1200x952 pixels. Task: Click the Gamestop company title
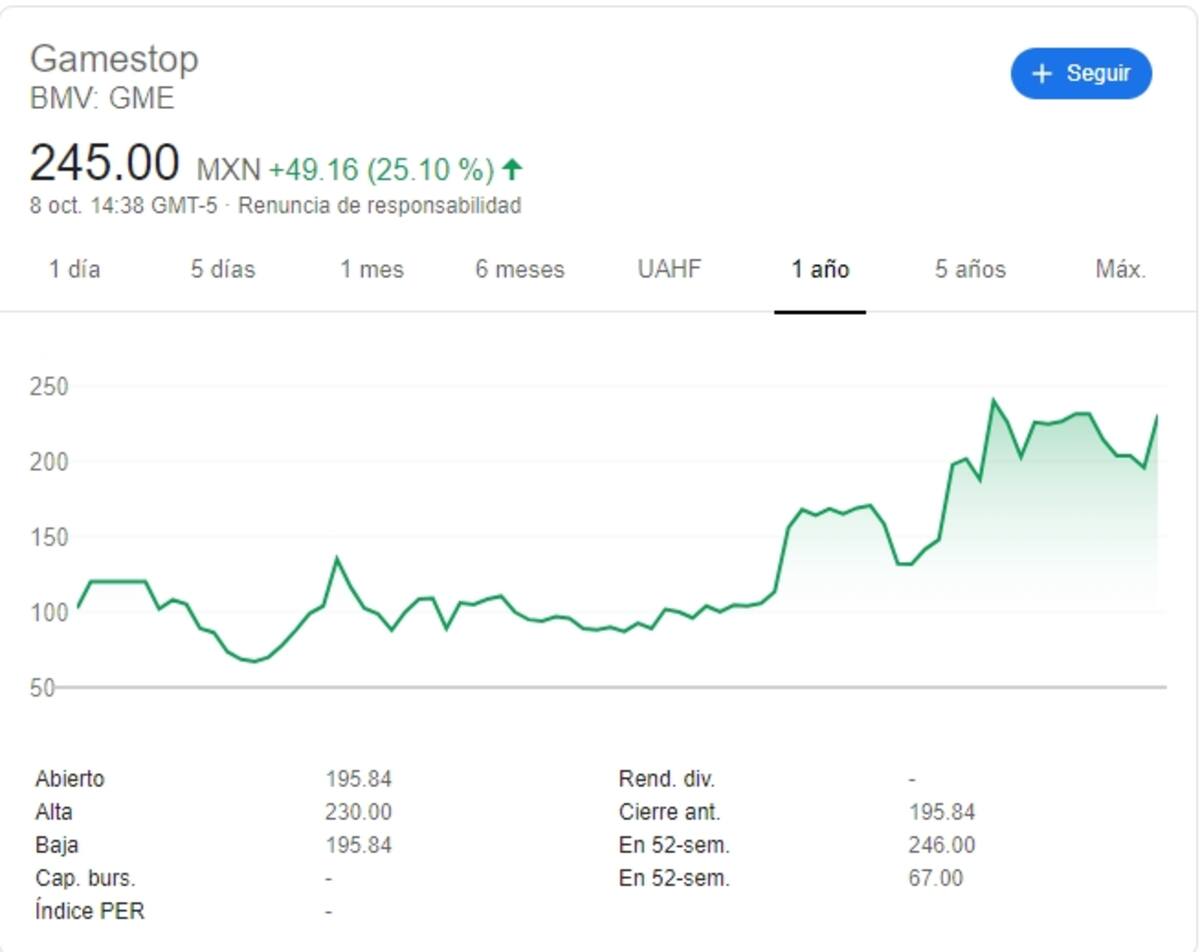click(x=114, y=59)
